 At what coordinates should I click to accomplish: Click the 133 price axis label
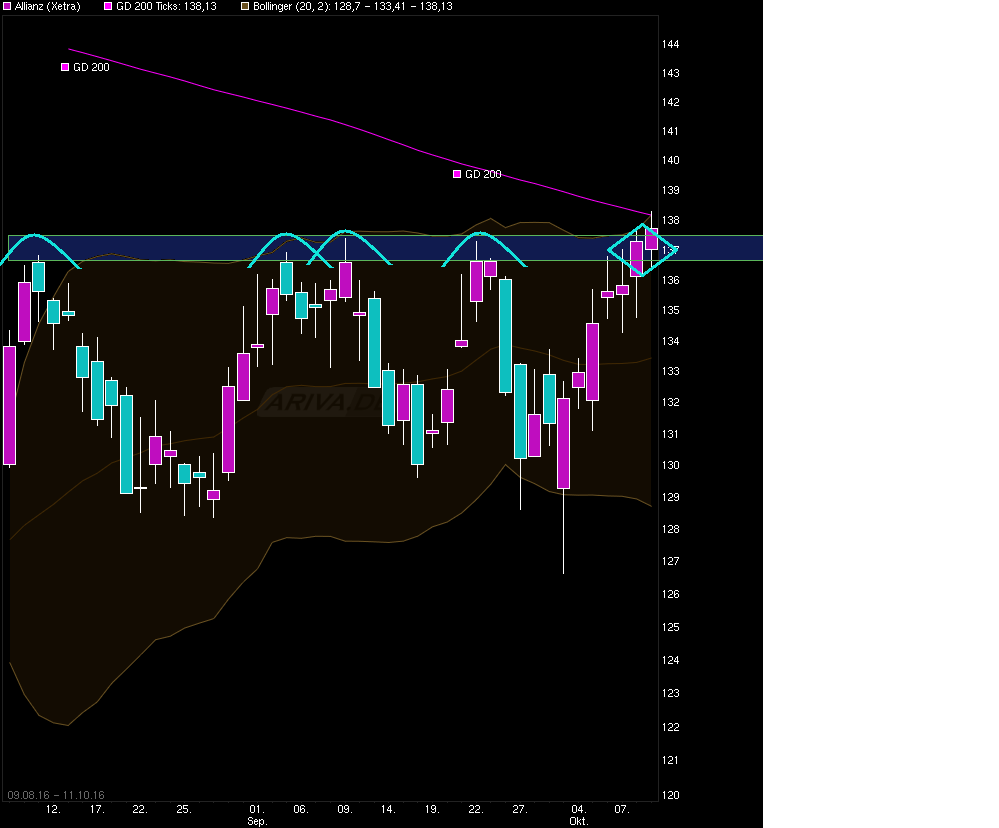click(670, 371)
